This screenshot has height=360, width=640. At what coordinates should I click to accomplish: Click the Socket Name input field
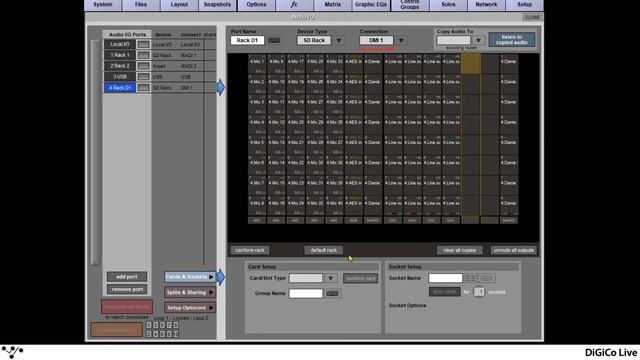point(445,278)
